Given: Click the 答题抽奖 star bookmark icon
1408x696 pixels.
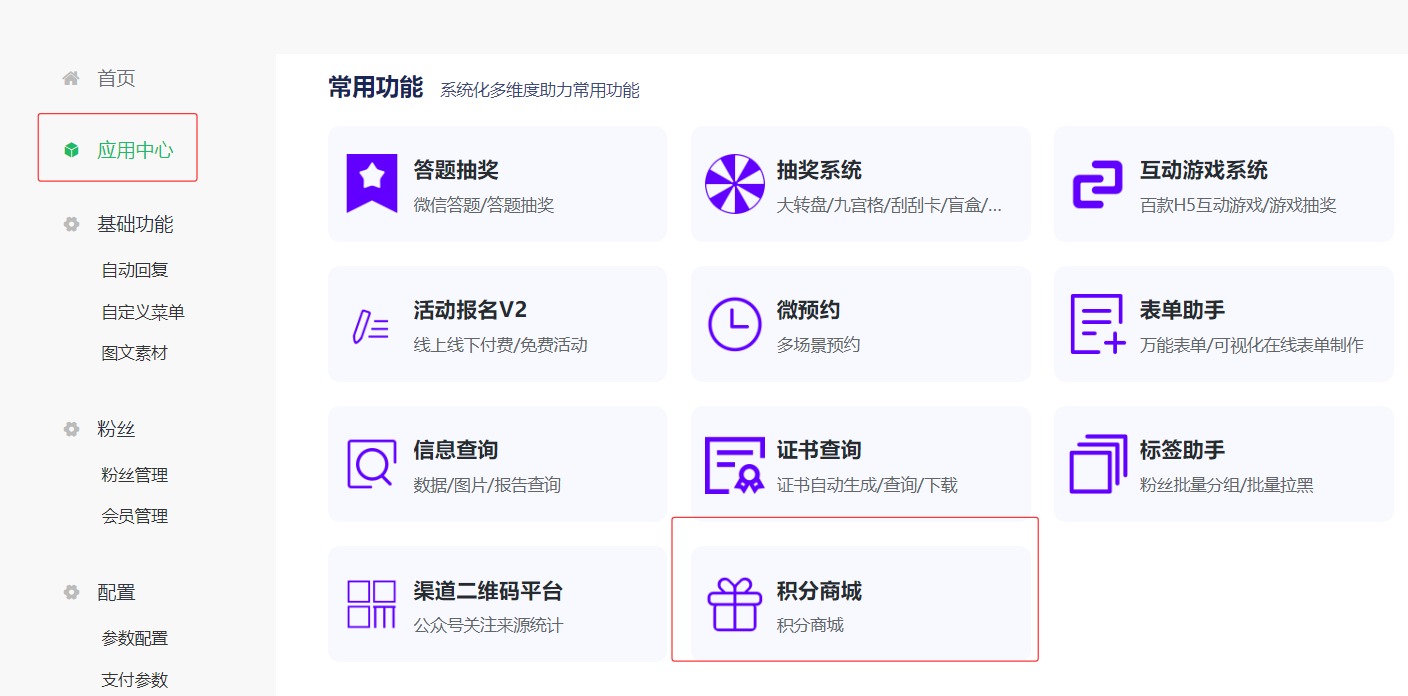Looking at the screenshot, I should pyautogui.click(x=372, y=183).
